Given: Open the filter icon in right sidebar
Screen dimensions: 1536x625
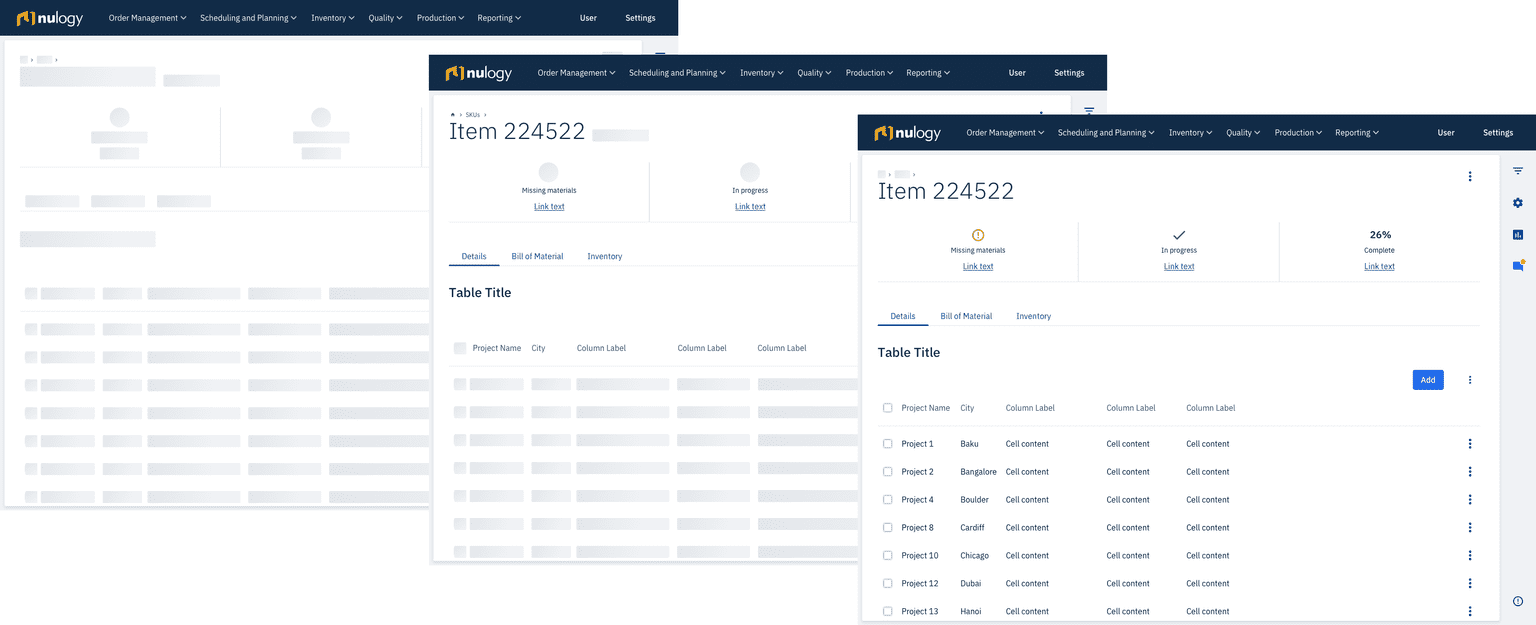Looking at the screenshot, I should 1517,171.
